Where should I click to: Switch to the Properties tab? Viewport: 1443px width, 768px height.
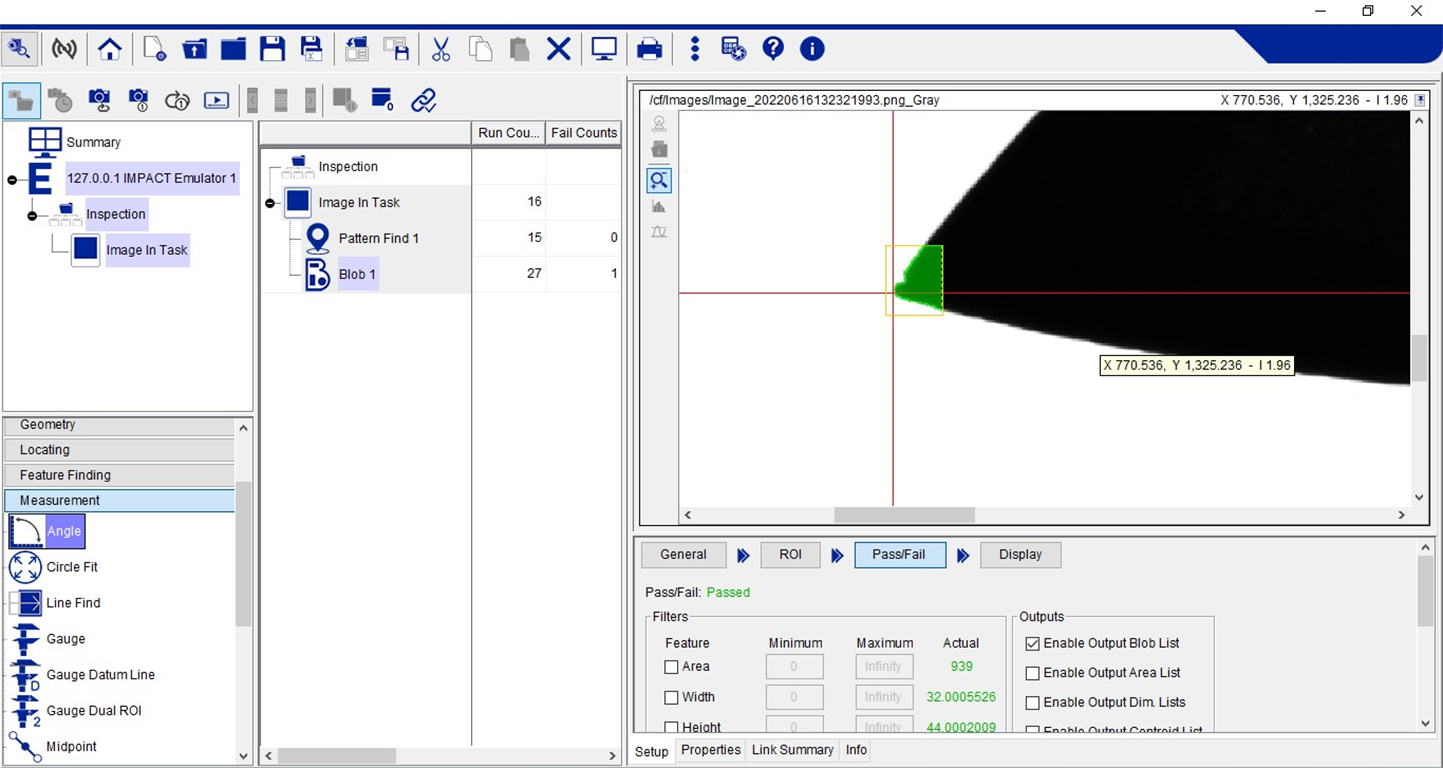click(x=710, y=750)
